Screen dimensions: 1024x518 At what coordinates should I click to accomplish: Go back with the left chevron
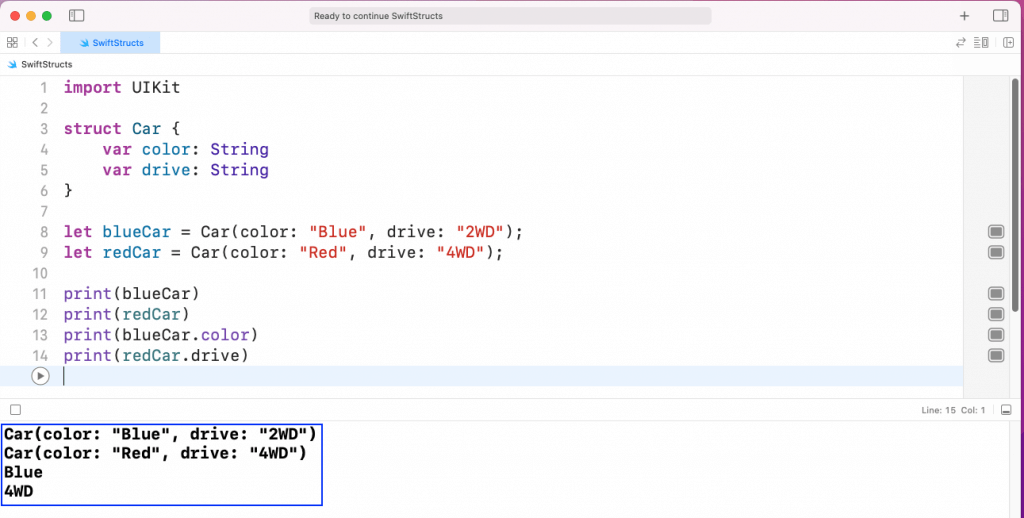(x=35, y=43)
